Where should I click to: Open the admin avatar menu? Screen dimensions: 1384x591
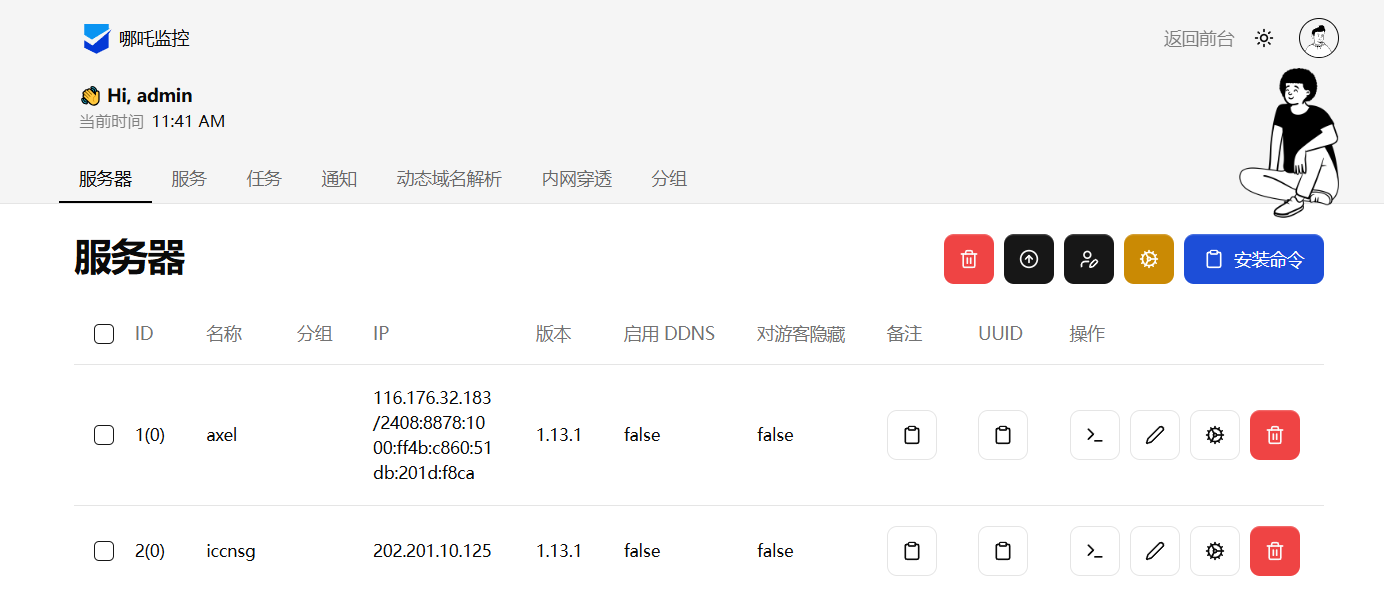pos(1318,39)
